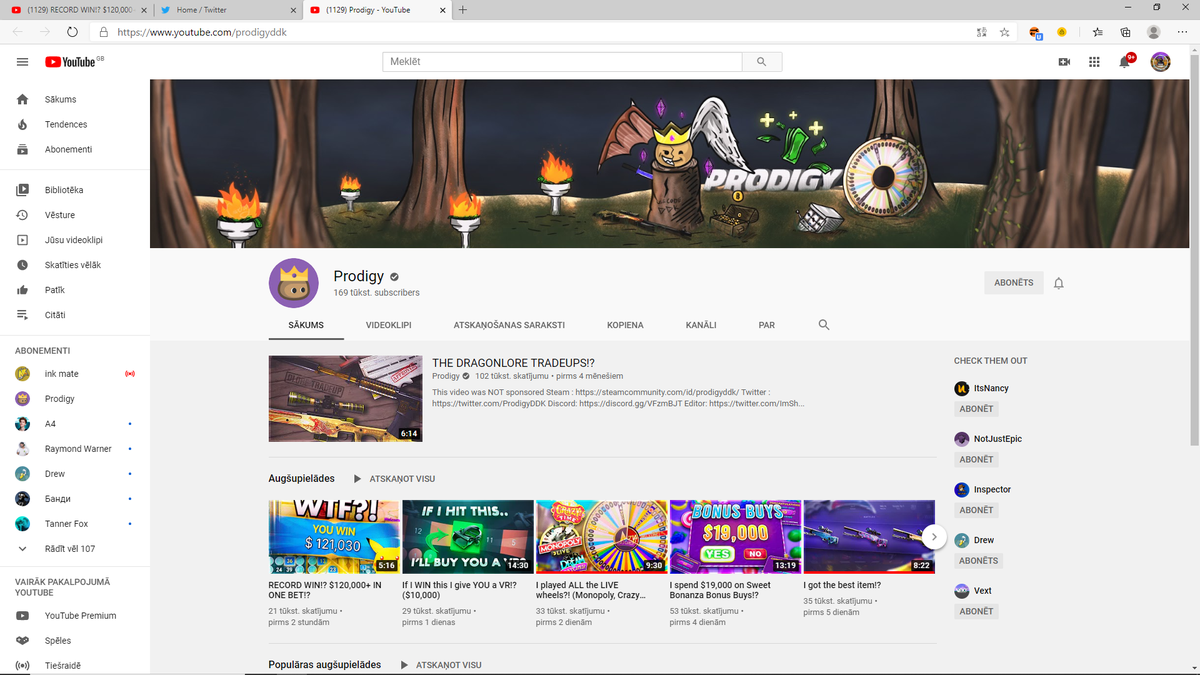
Task: Toggle the channel notification bell
Action: [1059, 283]
